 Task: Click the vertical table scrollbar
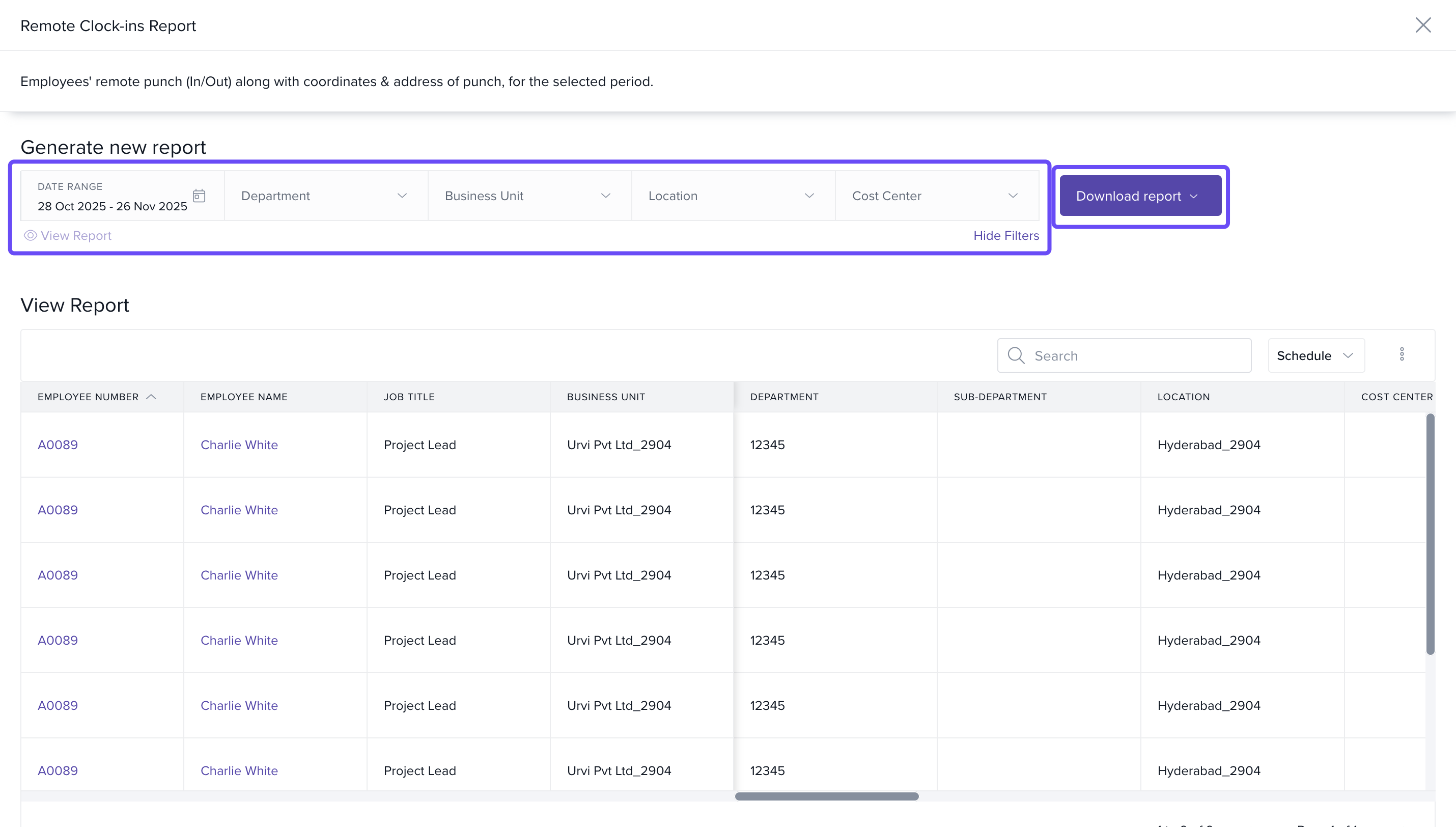tap(1430, 534)
